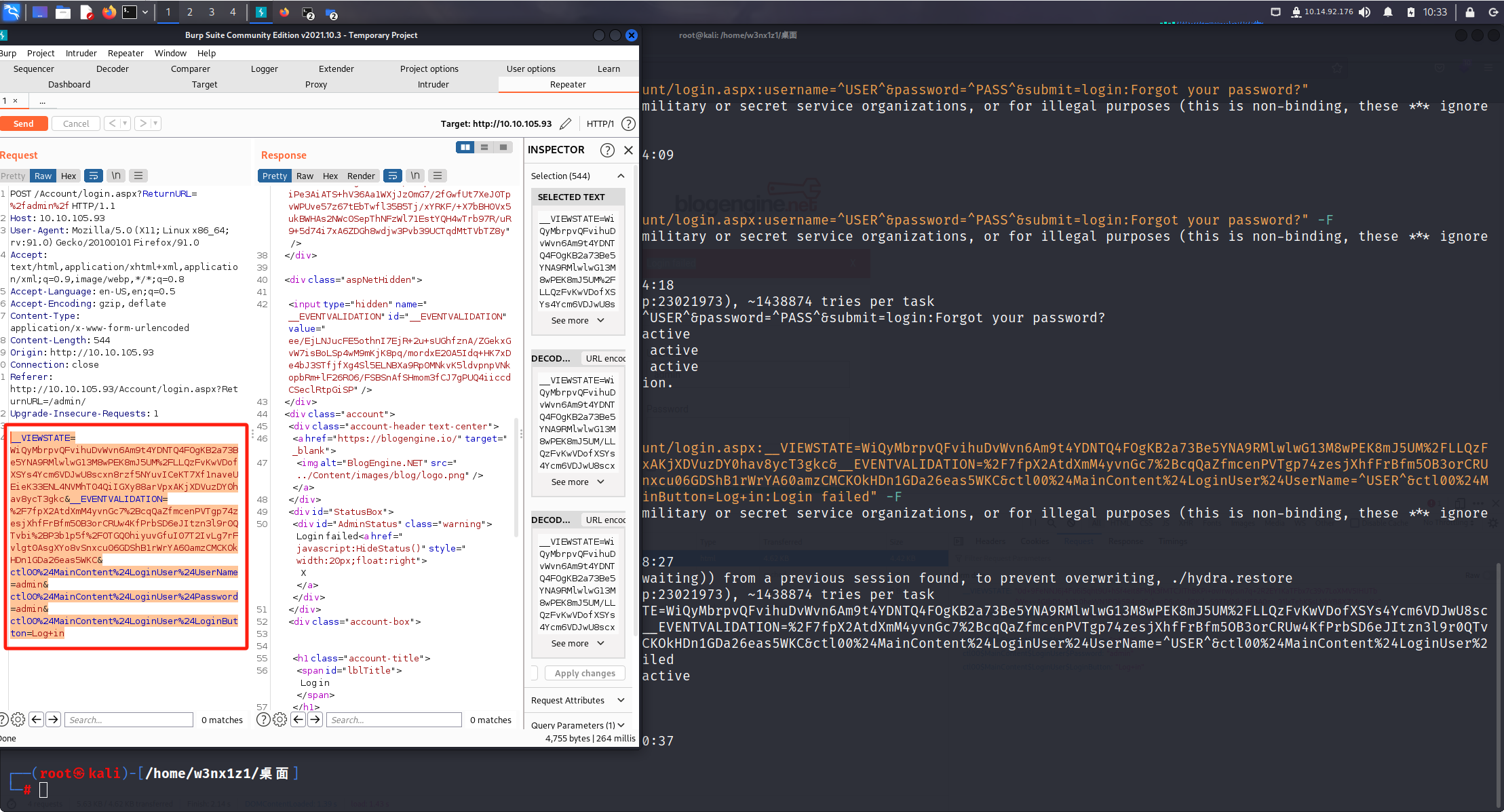This screenshot has height=812, width=1504.
Task: Open Response editor hamburger menu
Action: click(438, 176)
